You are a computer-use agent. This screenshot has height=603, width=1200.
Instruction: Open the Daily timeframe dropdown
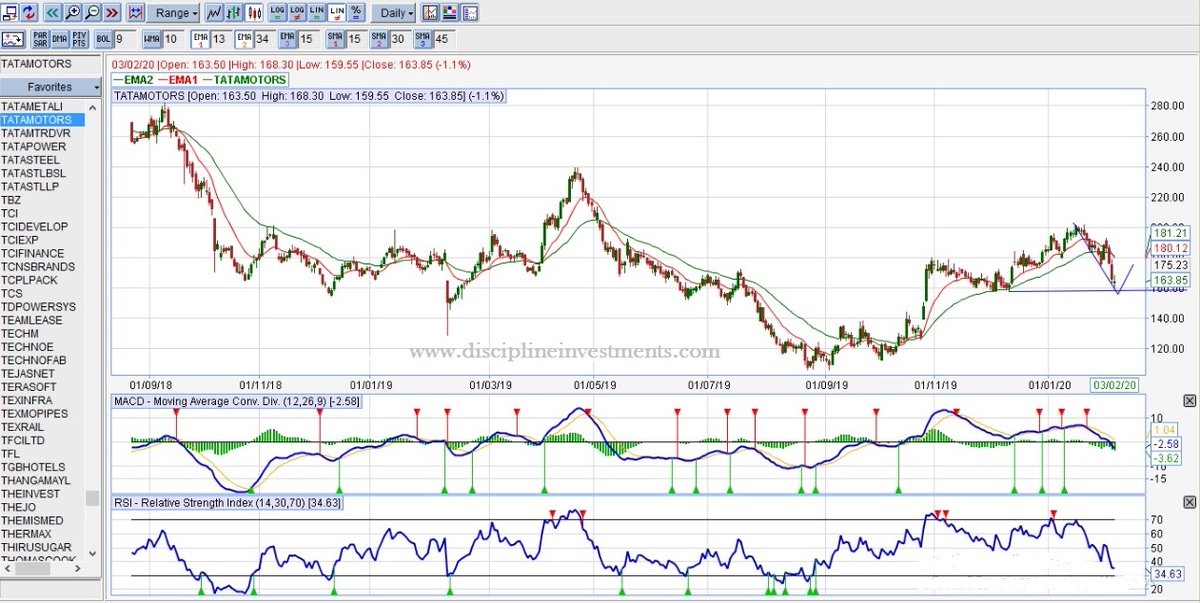[394, 13]
